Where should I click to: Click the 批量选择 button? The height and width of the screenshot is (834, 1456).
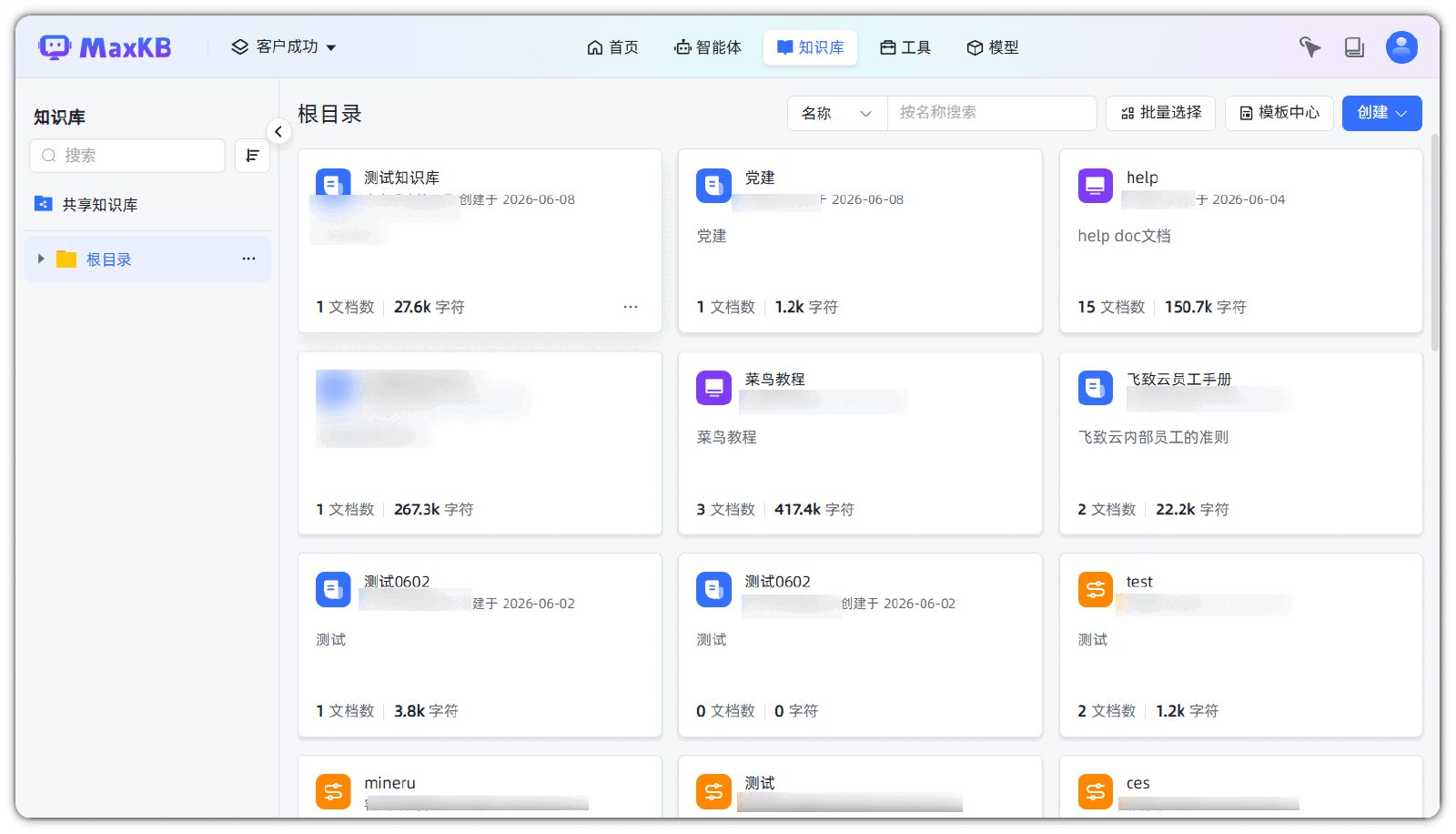(x=1161, y=113)
